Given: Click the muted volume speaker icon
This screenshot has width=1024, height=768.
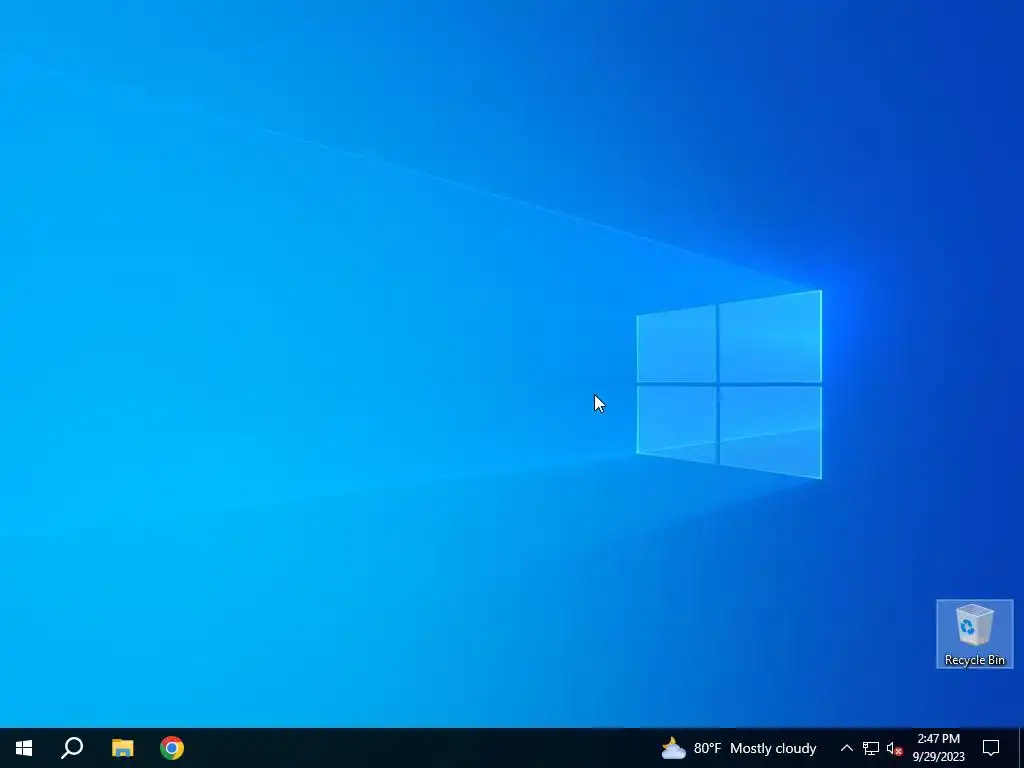Looking at the screenshot, I should (895, 748).
